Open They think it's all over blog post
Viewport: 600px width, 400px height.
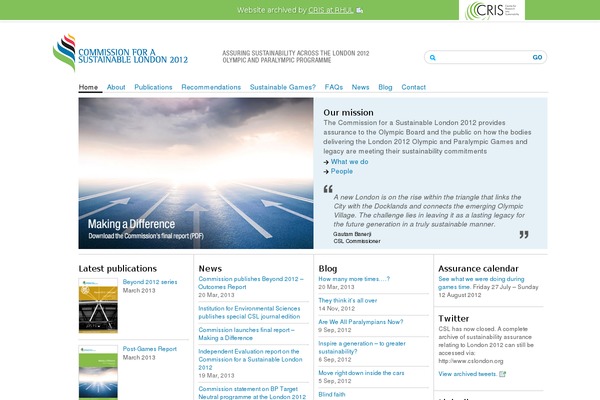[347, 300]
